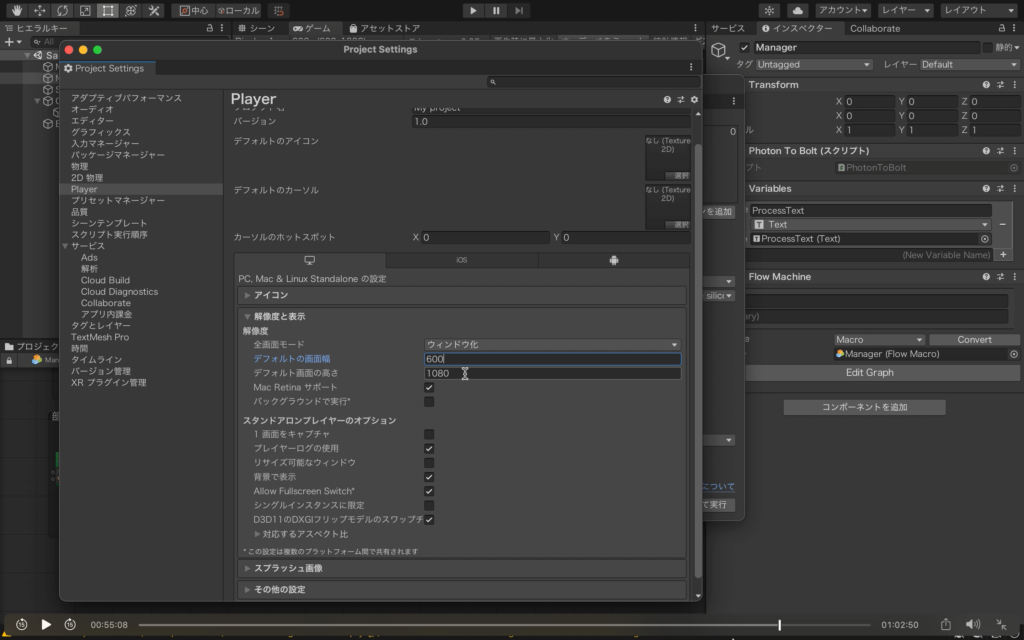This screenshot has height=640, width=1024.
Task: Open Macro source dropdown
Action: (x=879, y=340)
